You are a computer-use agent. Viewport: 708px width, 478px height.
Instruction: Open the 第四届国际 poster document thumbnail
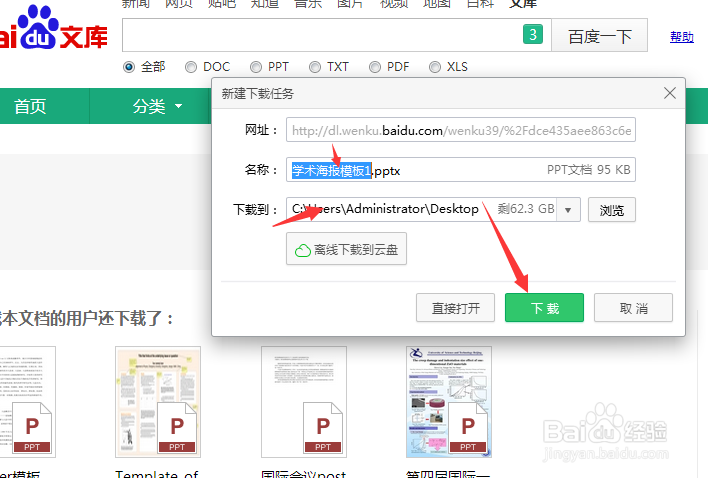click(x=449, y=402)
